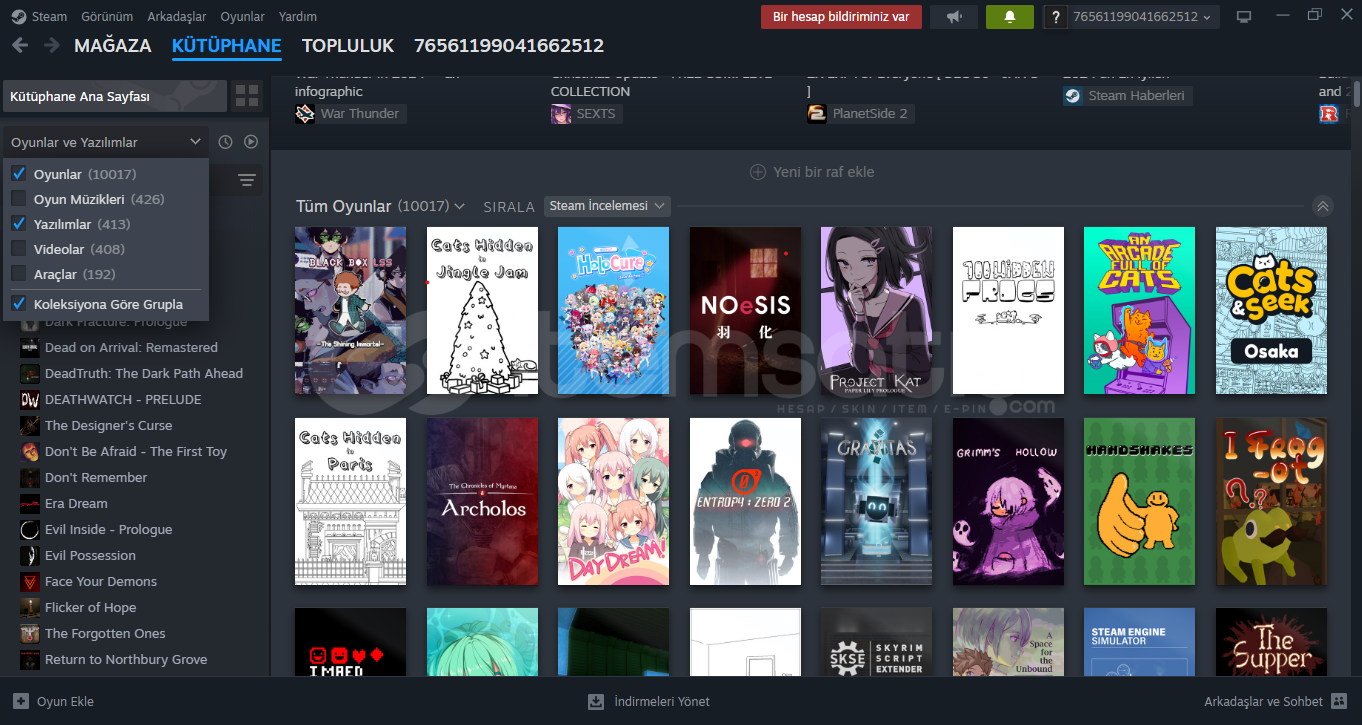Filter by ready to play icon
The width and height of the screenshot is (1362, 725).
[251, 142]
